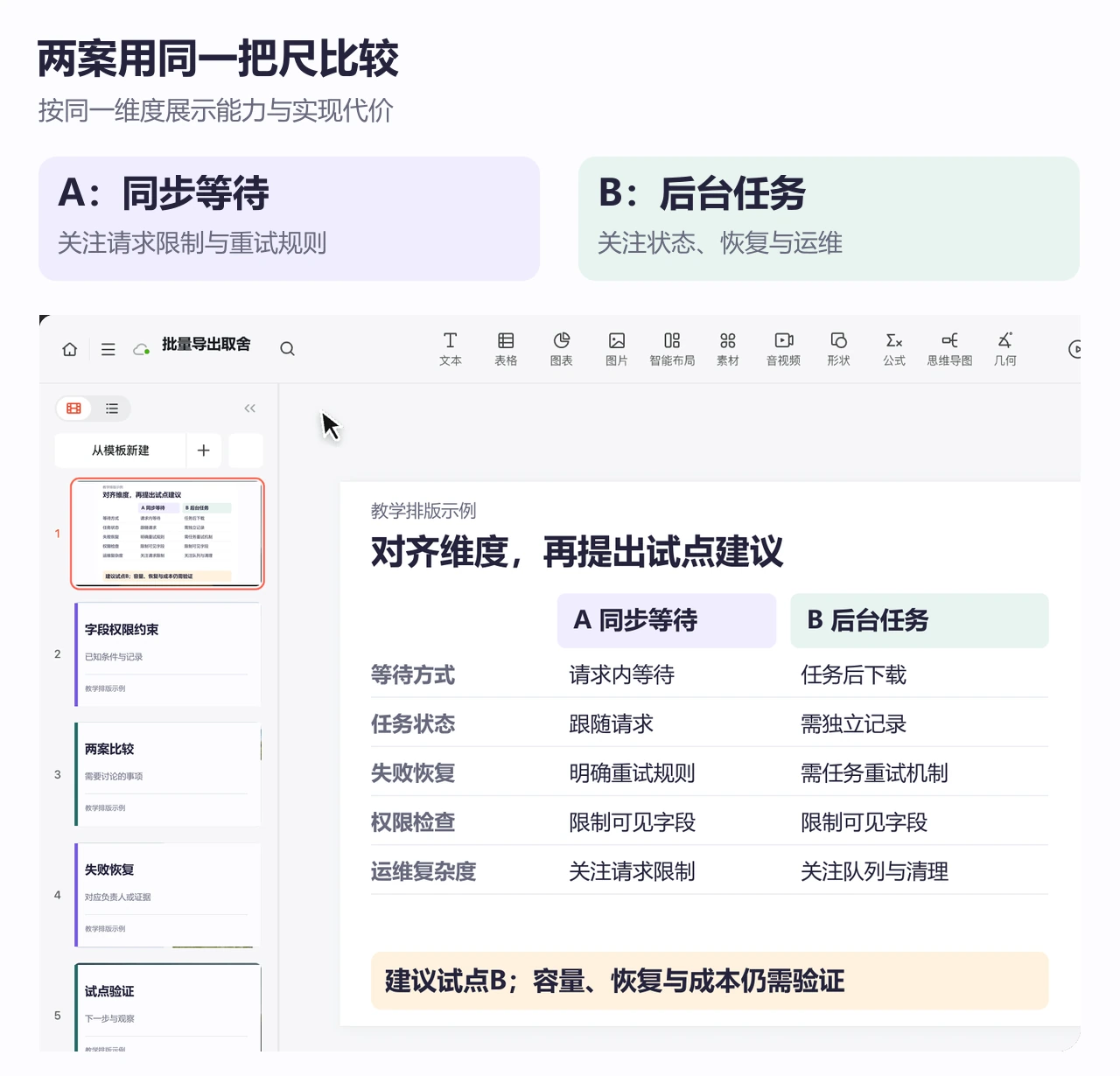Click the slide title 对齐维度，再提出试点建议
Viewport: 1120px width, 1076px height.
pos(577,552)
